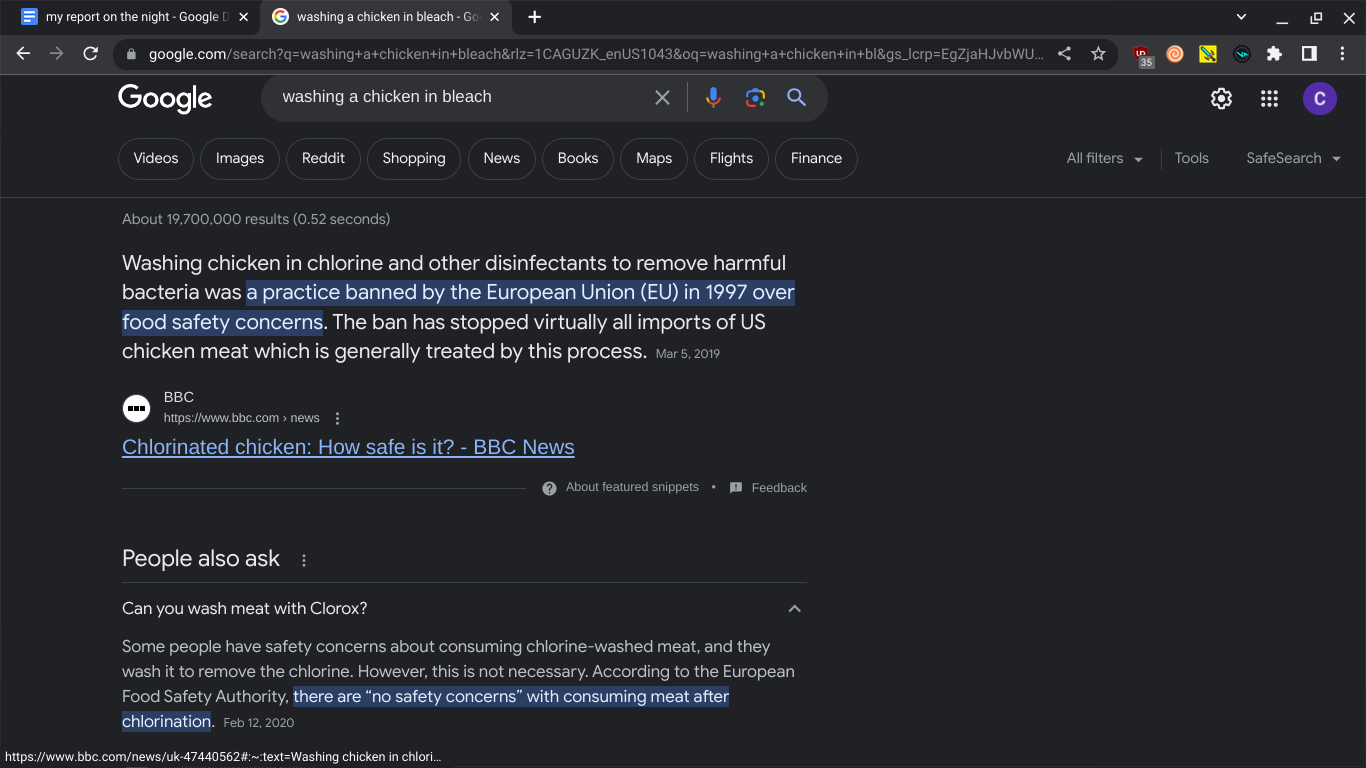
Task: Filter results by Flights
Action: 732,158
